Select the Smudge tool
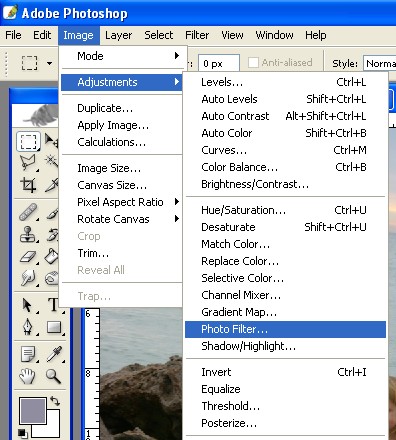396x440 pixels. [28, 278]
